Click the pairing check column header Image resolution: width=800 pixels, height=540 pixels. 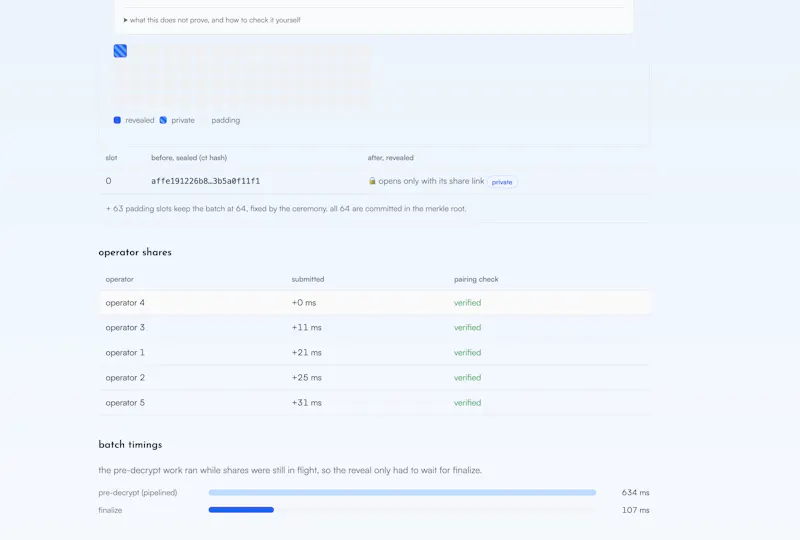pos(476,279)
